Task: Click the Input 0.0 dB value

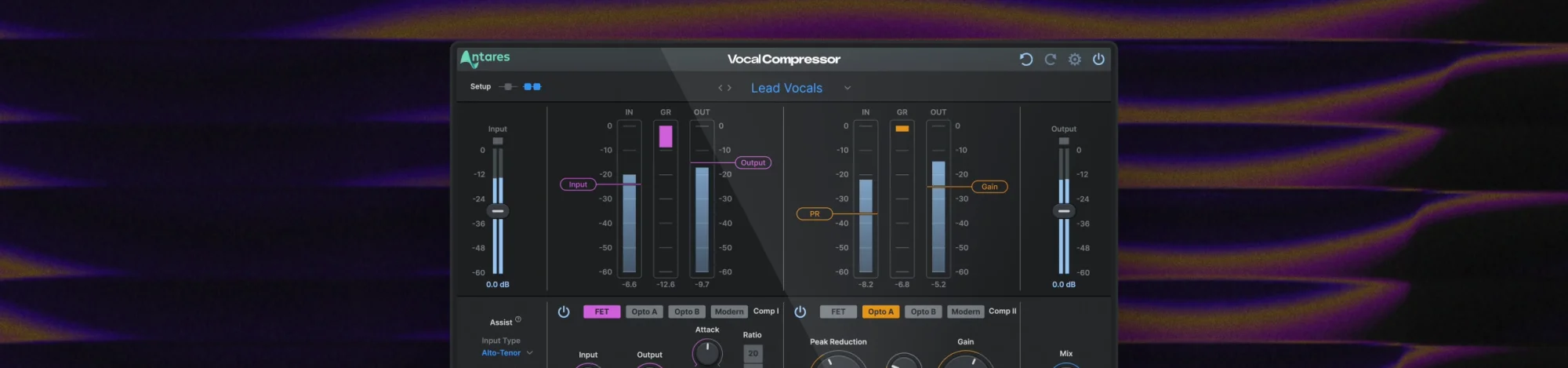Action: (498, 285)
